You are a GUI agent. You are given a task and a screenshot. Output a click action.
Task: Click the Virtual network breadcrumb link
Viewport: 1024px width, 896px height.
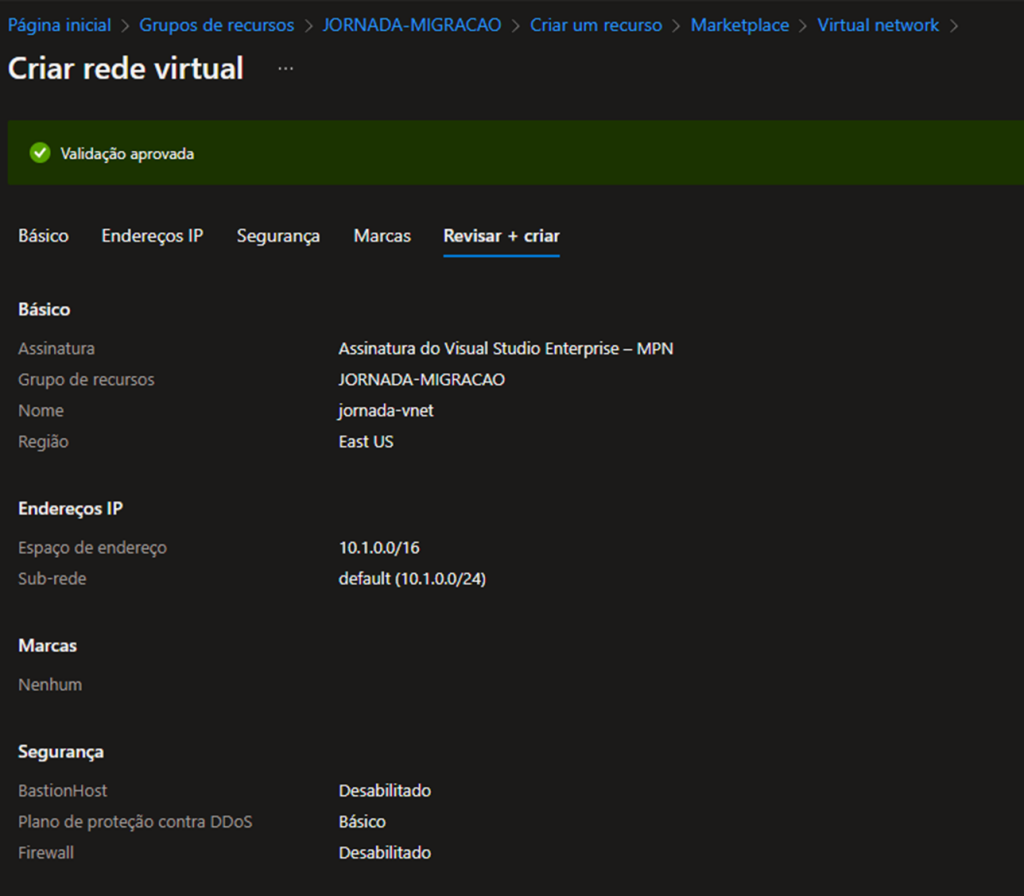pyautogui.click(x=878, y=25)
